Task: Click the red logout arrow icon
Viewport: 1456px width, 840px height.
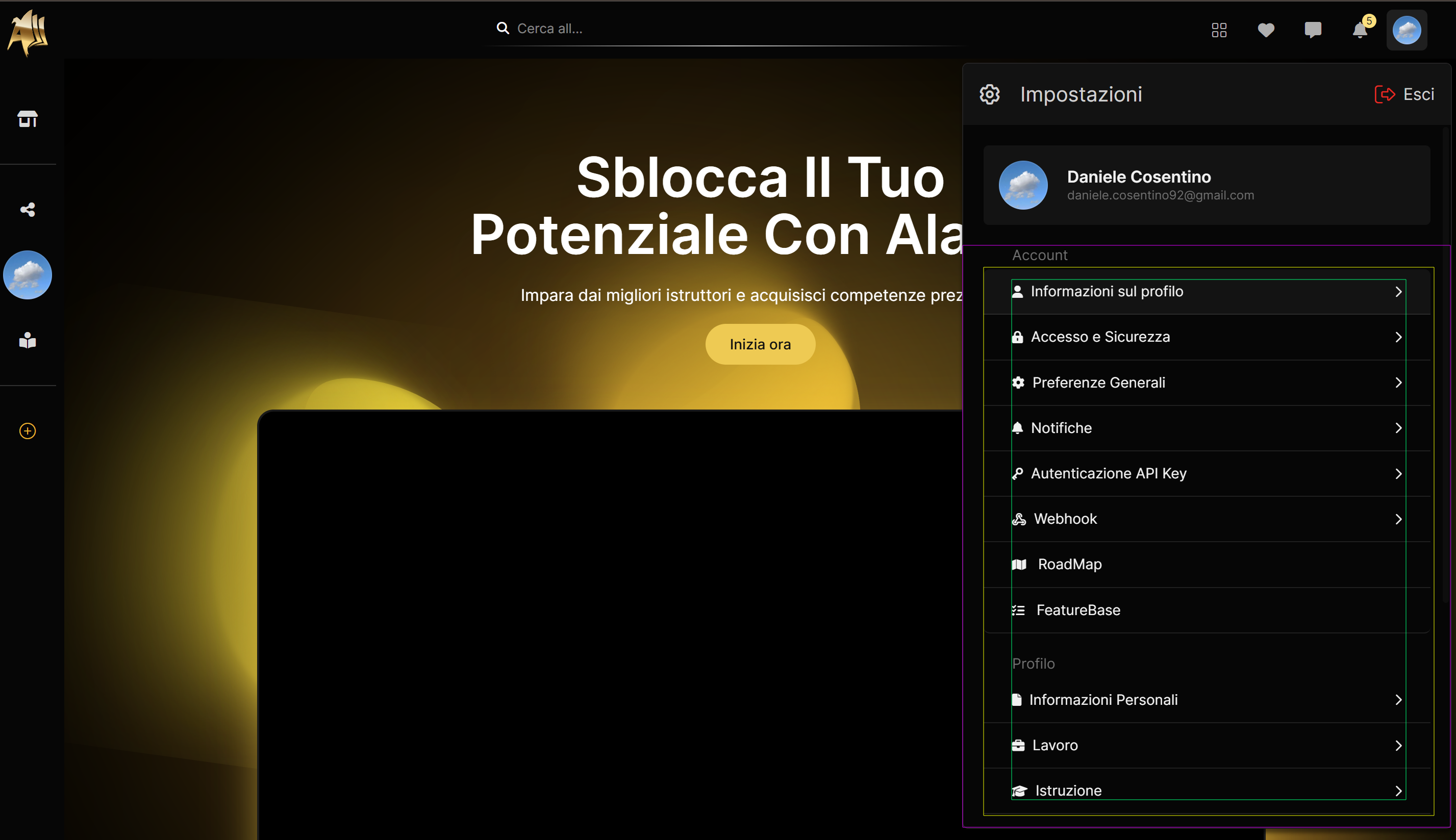Action: point(1385,94)
